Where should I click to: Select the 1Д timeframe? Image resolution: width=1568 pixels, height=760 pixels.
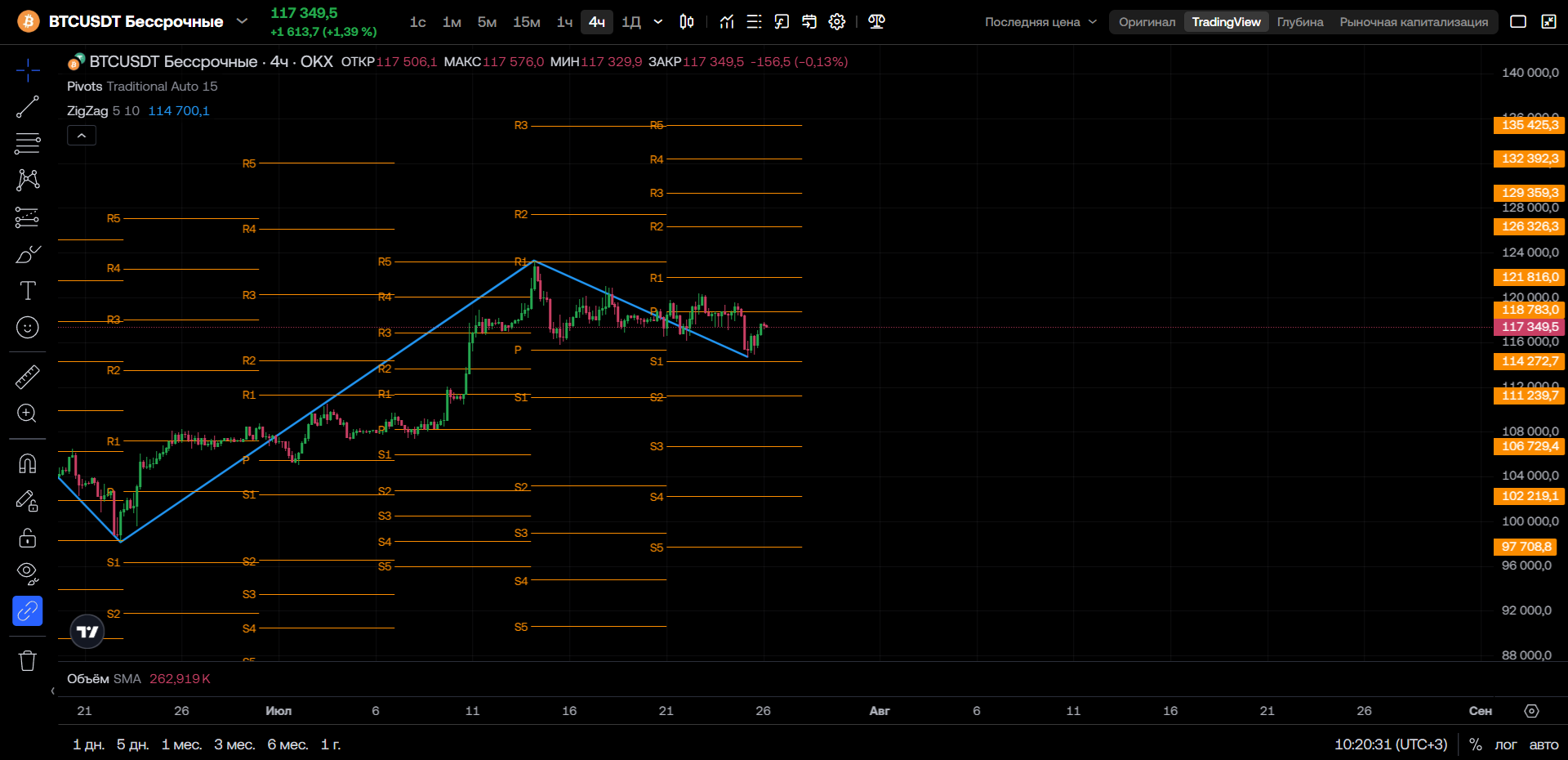[x=631, y=22]
